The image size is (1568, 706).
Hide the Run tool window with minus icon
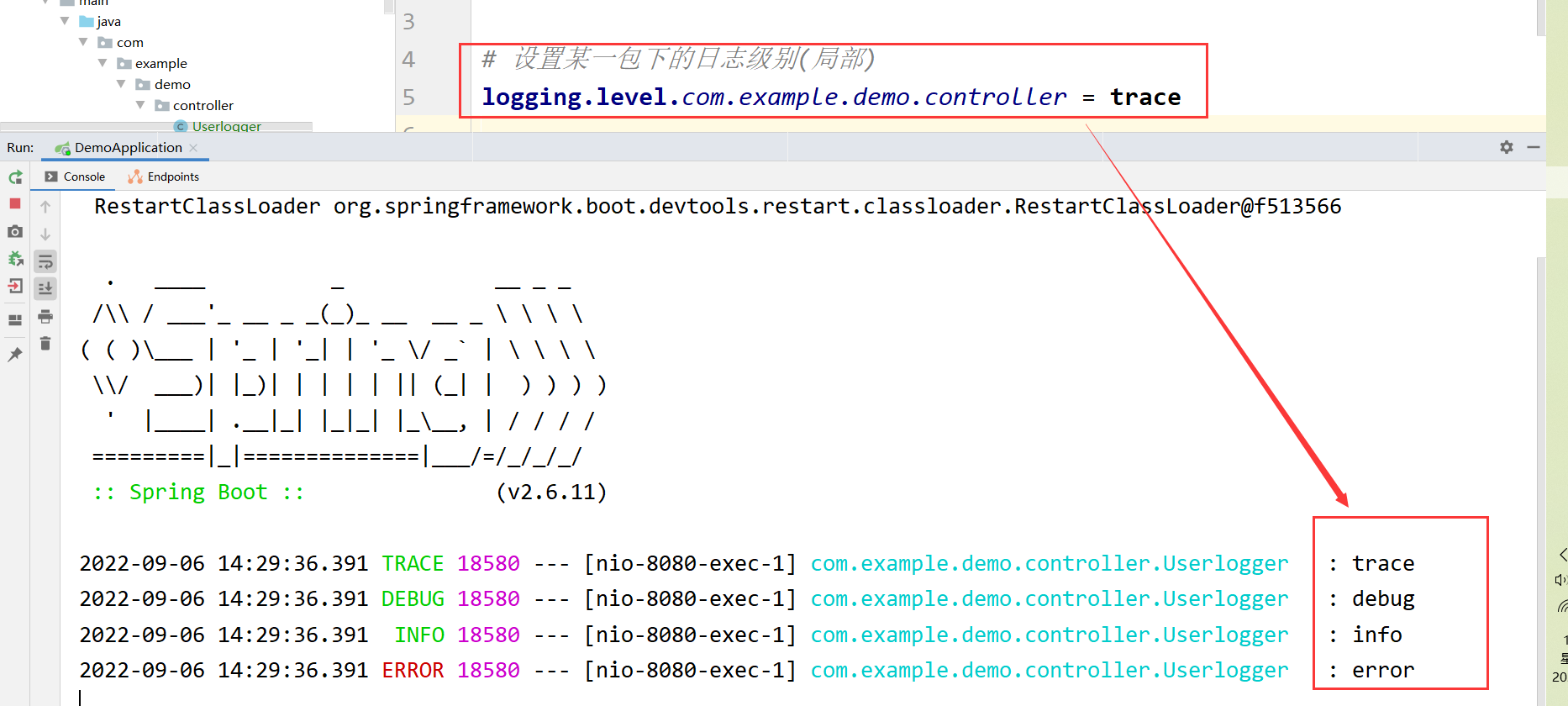point(1534,147)
